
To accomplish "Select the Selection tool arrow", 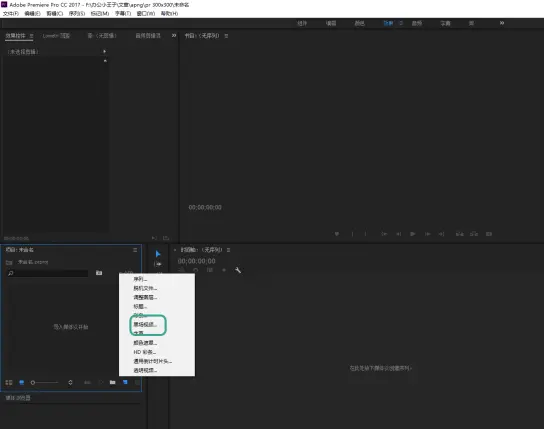I will [158, 254].
